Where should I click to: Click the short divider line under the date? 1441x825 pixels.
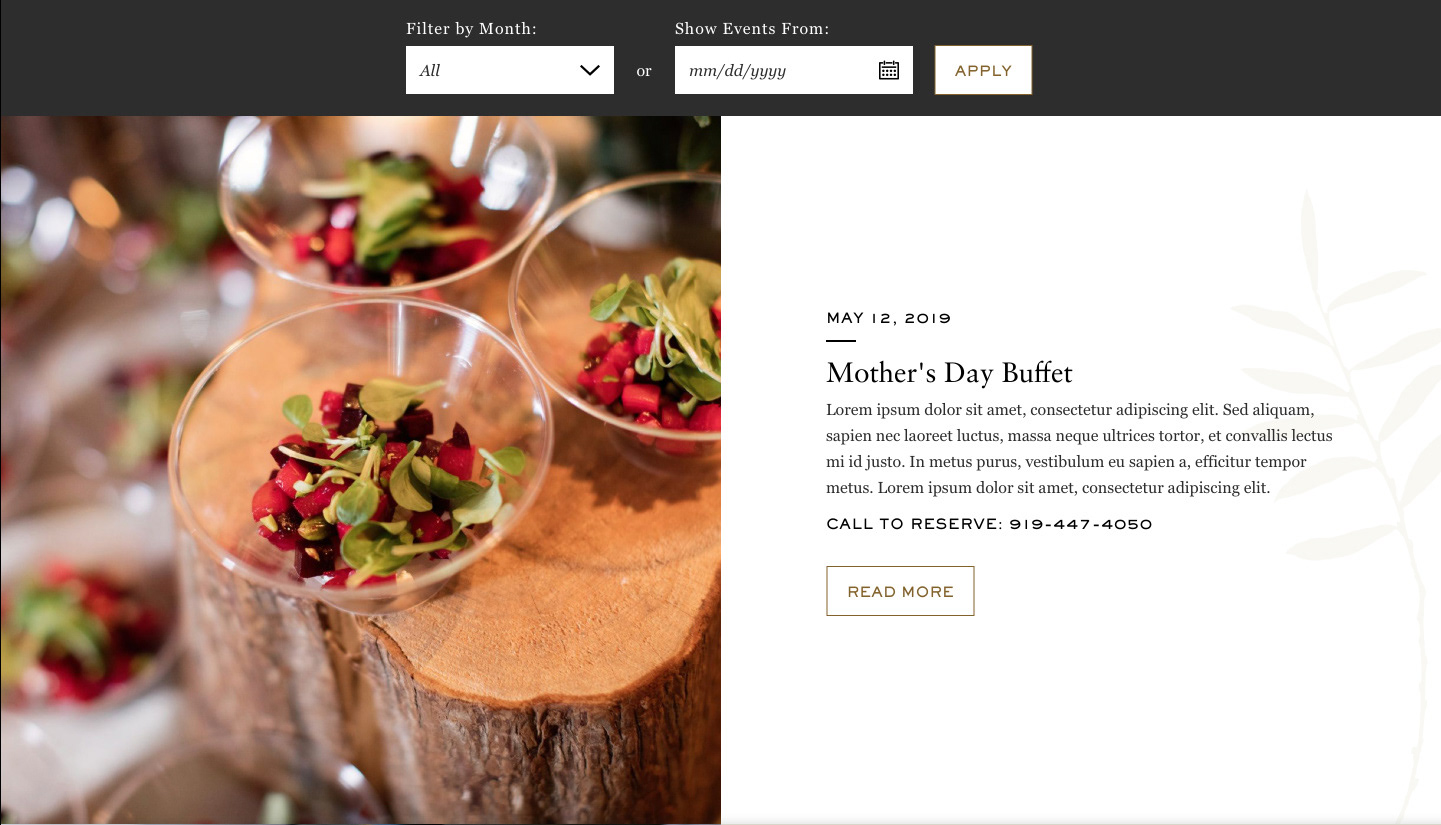(x=840, y=341)
